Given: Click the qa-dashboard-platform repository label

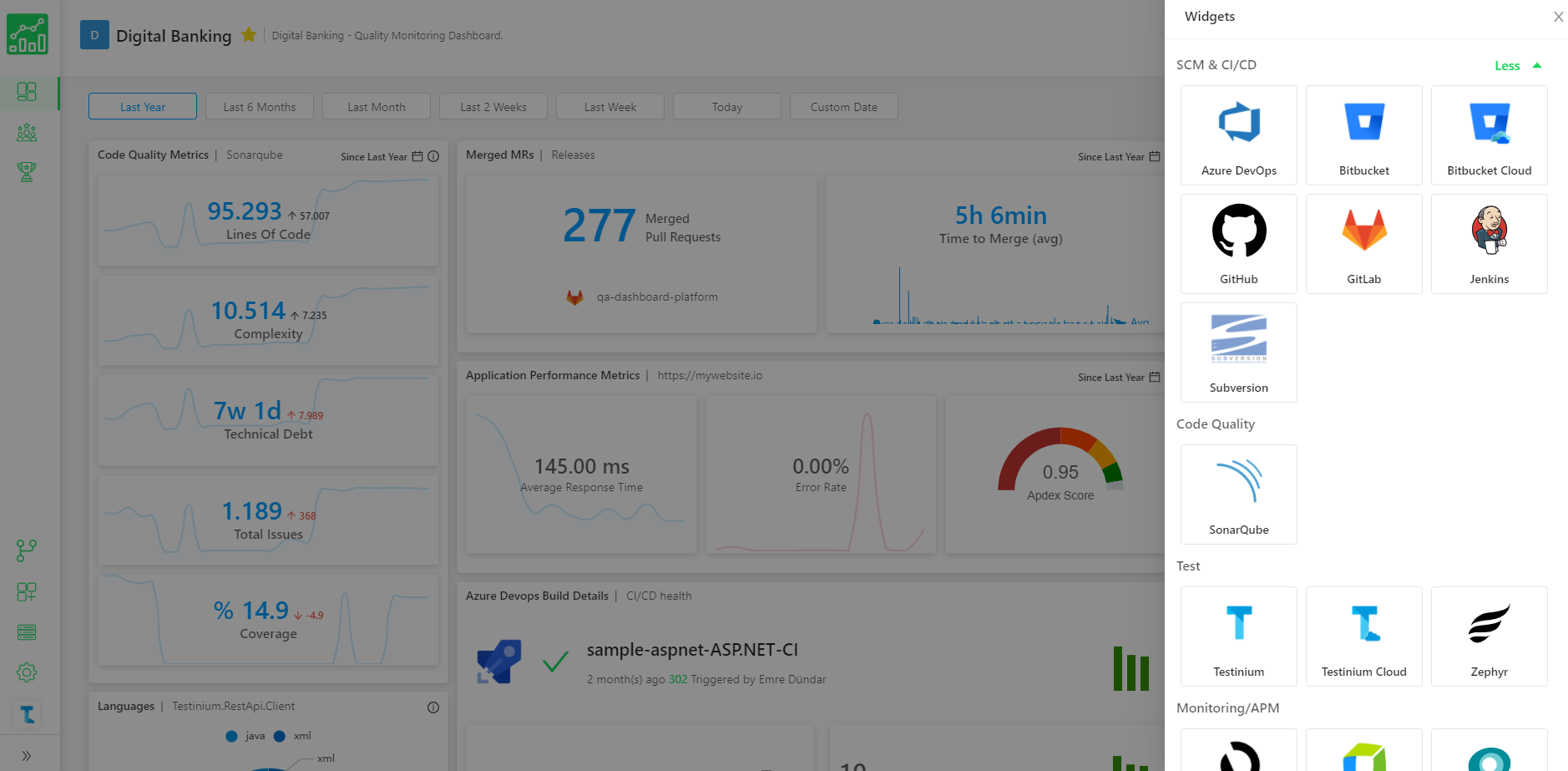Looking at the screenshot, I should (x=657, y=297).
